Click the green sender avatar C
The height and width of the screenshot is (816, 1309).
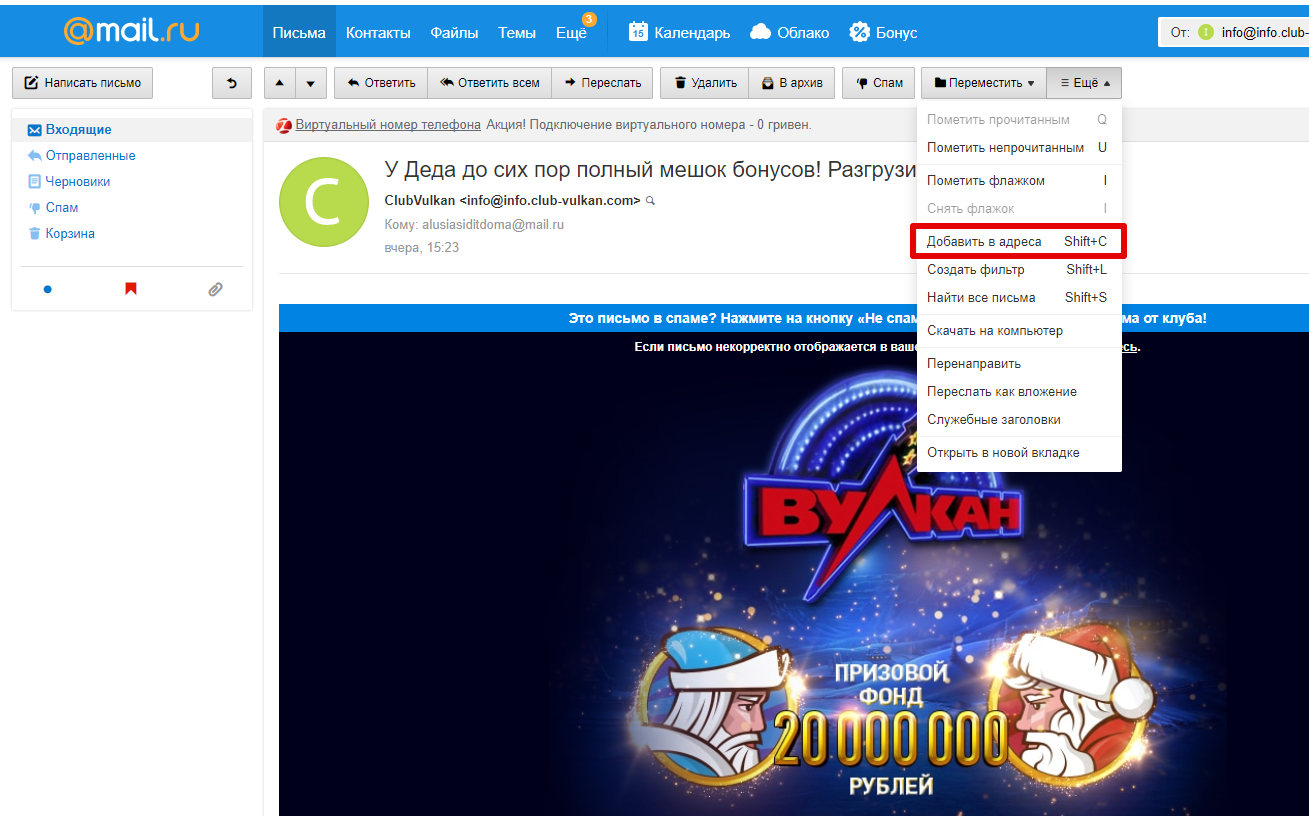pos(324,202)
